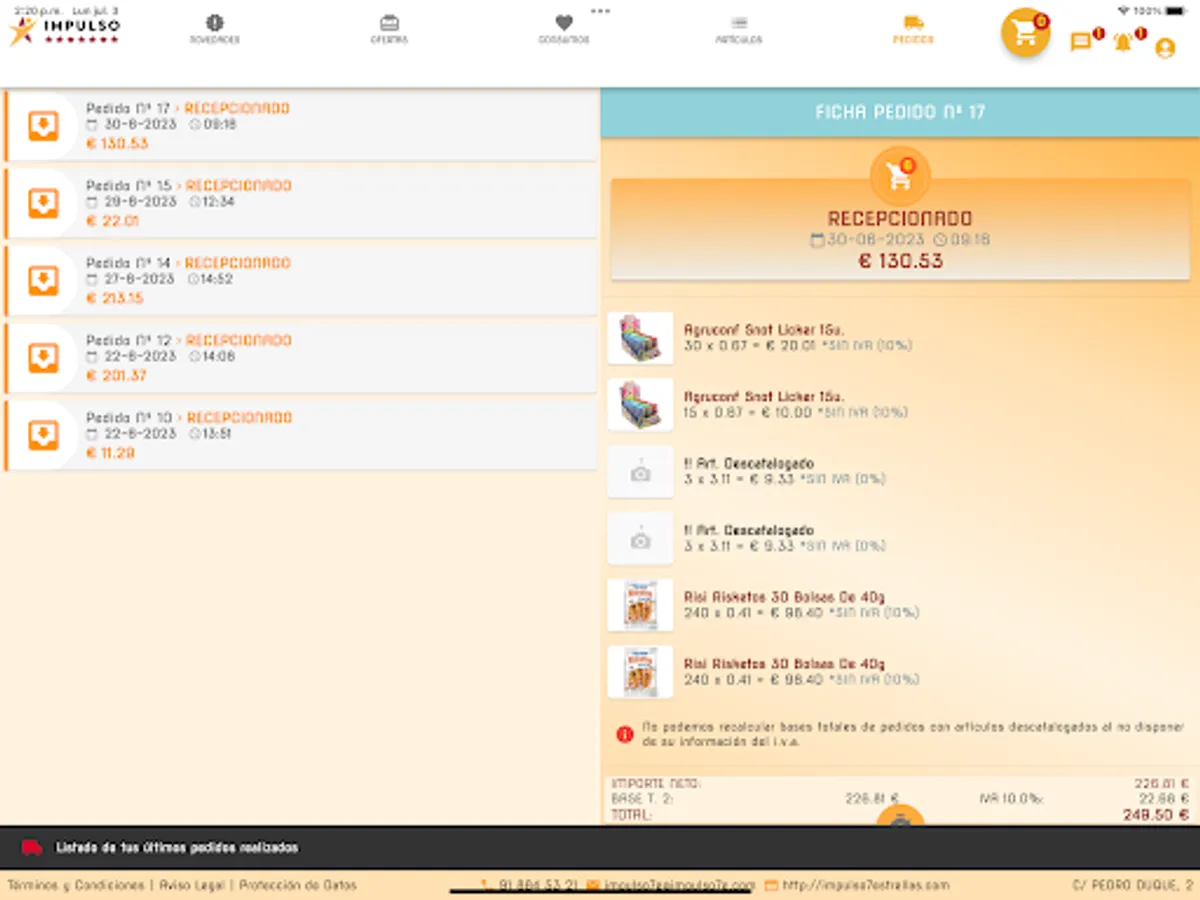Select the Pedidos tab
Image resolution: width=1200 pixels, height=900 pixels.
[x=913, y=30]
